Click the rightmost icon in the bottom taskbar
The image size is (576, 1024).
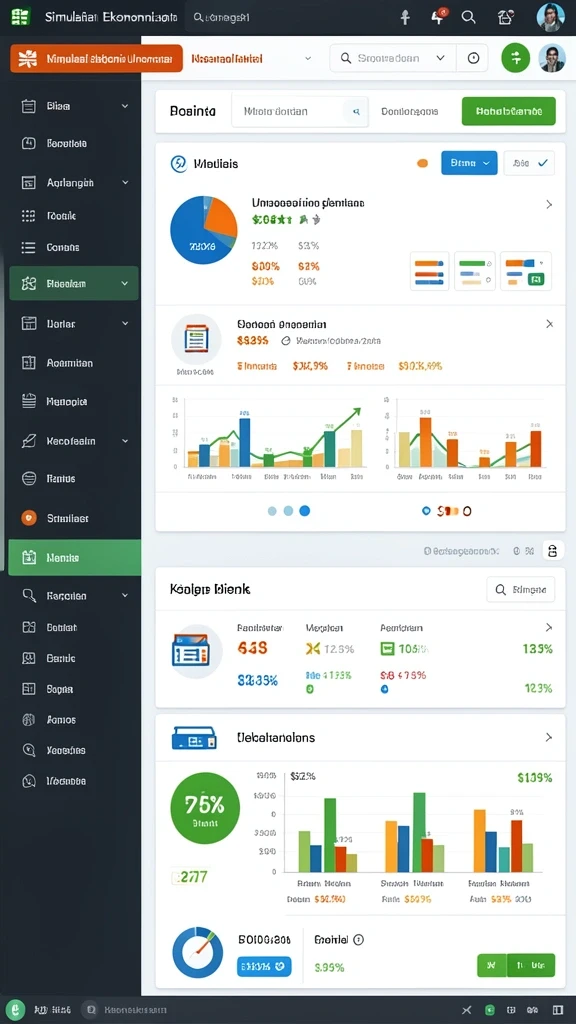(x=558, y=1010)
